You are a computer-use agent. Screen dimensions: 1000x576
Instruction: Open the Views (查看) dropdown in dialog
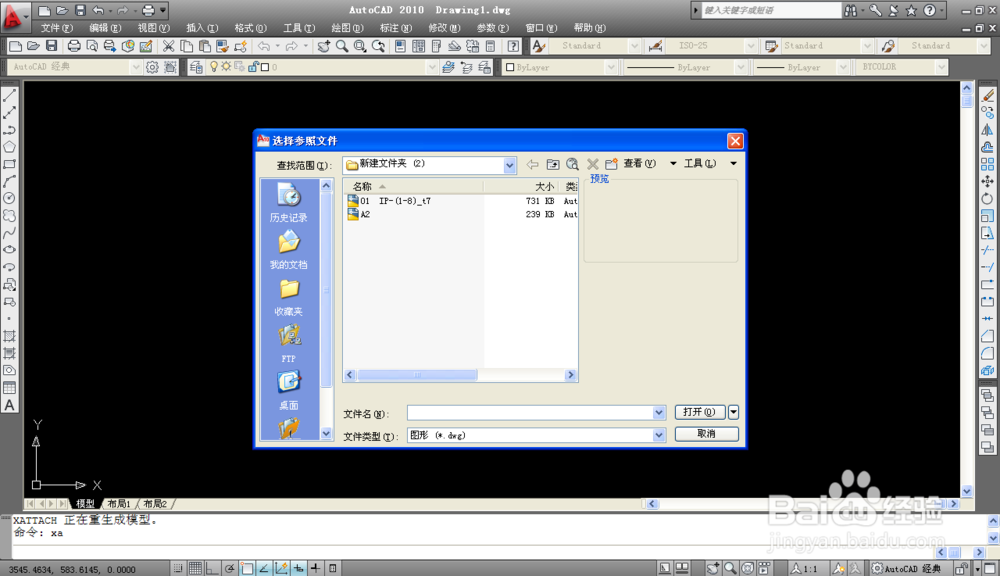coord(673,164)
